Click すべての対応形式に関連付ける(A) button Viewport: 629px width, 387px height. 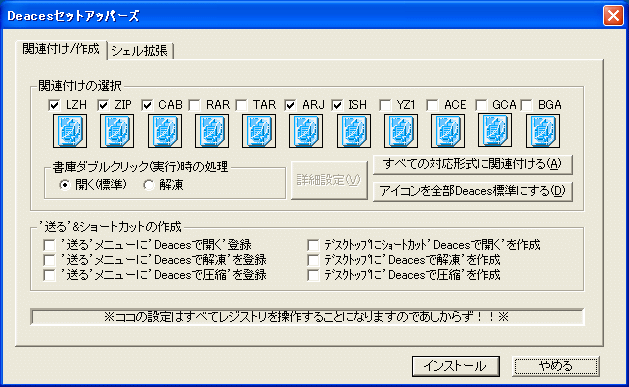tap(473, 164)
